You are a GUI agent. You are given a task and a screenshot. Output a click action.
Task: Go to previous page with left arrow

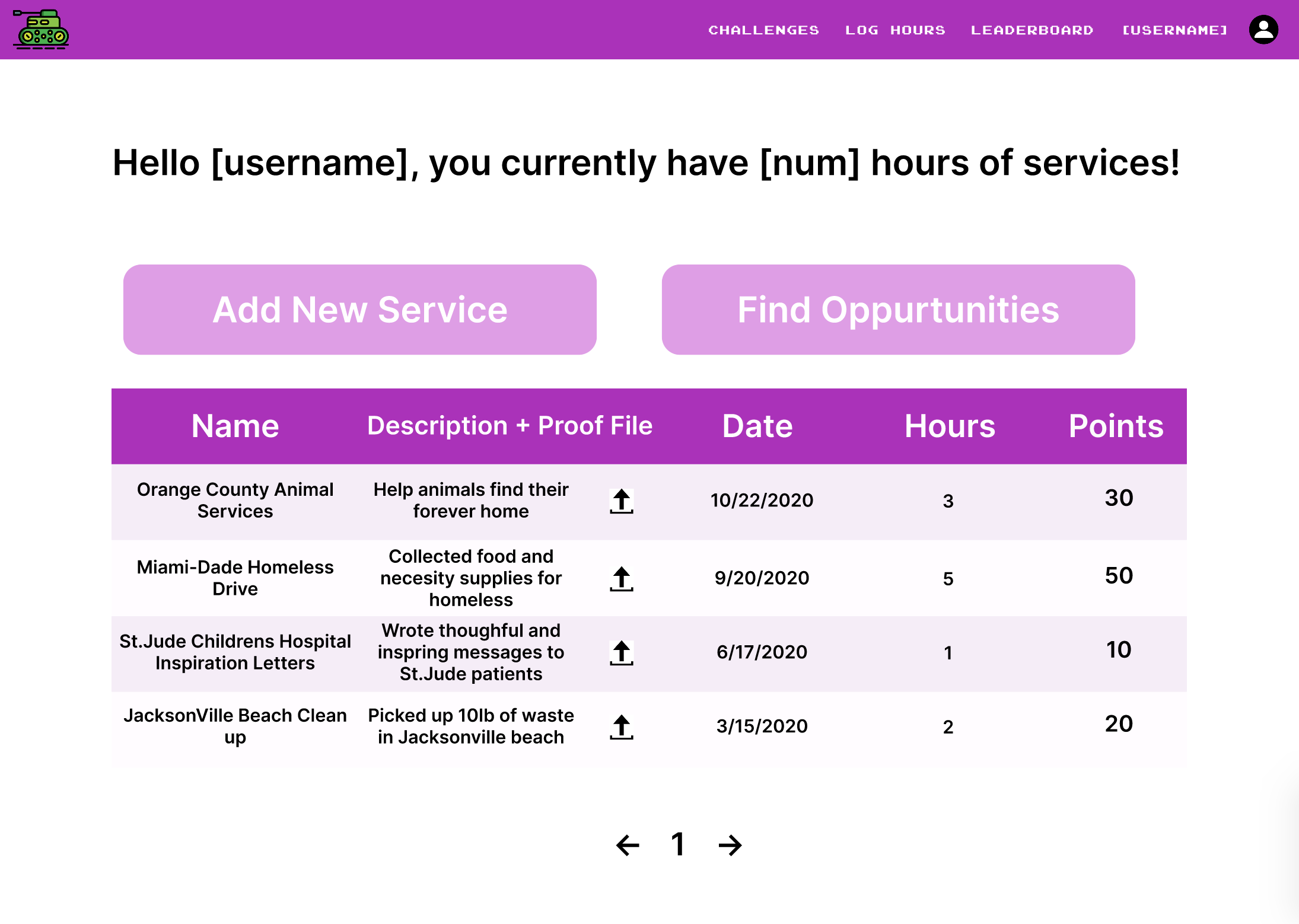tap(628, 845)
